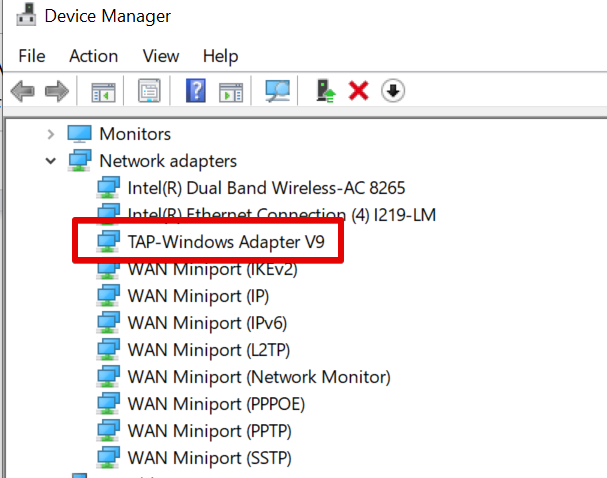Click icon beside TAP-Windows Adapter V9
Image resolution: width=607 pixels, height=478 pixels.
click(x=108, y=242)
